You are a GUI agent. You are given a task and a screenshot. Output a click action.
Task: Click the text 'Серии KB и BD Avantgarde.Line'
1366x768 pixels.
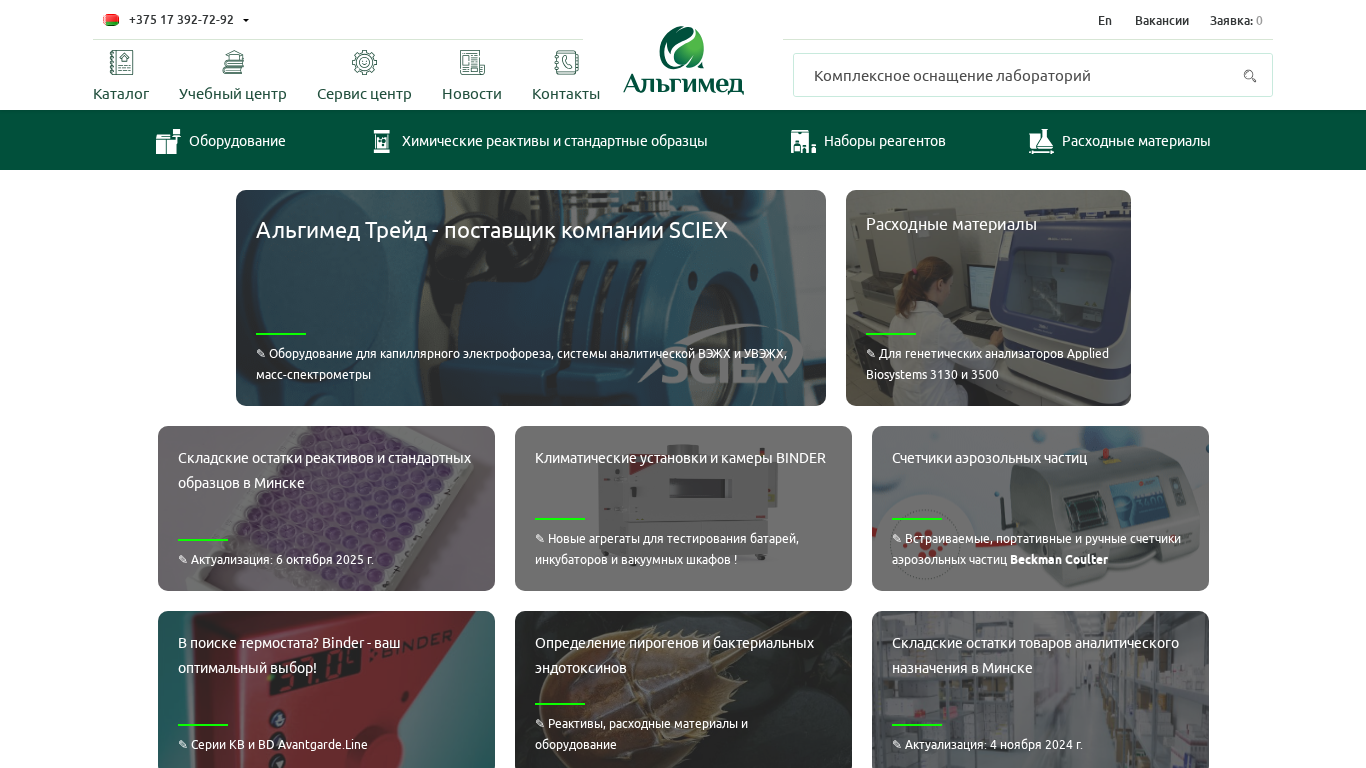[279, 745]
